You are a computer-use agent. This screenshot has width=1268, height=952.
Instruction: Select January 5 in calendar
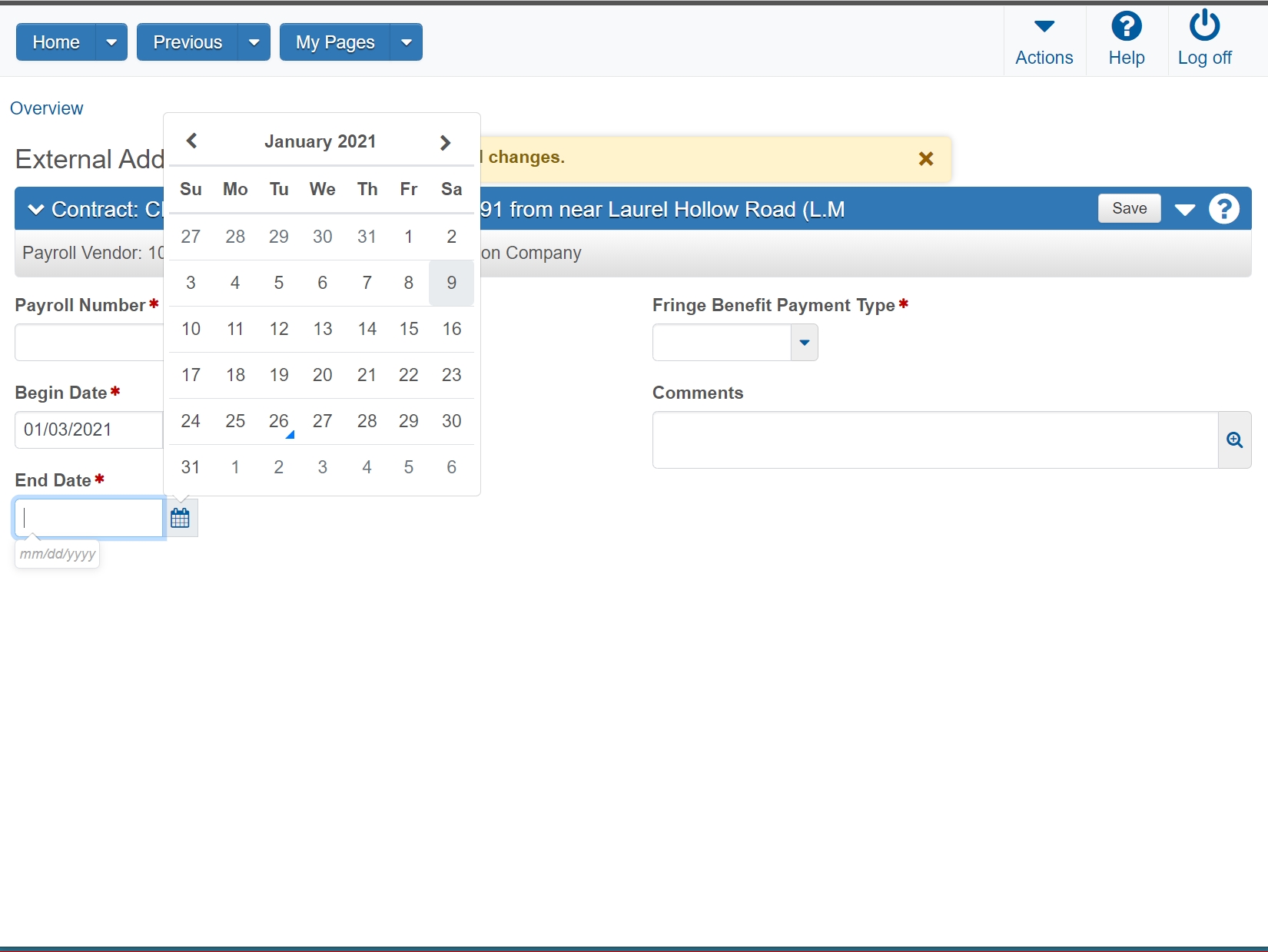click(x=279, y=283)
